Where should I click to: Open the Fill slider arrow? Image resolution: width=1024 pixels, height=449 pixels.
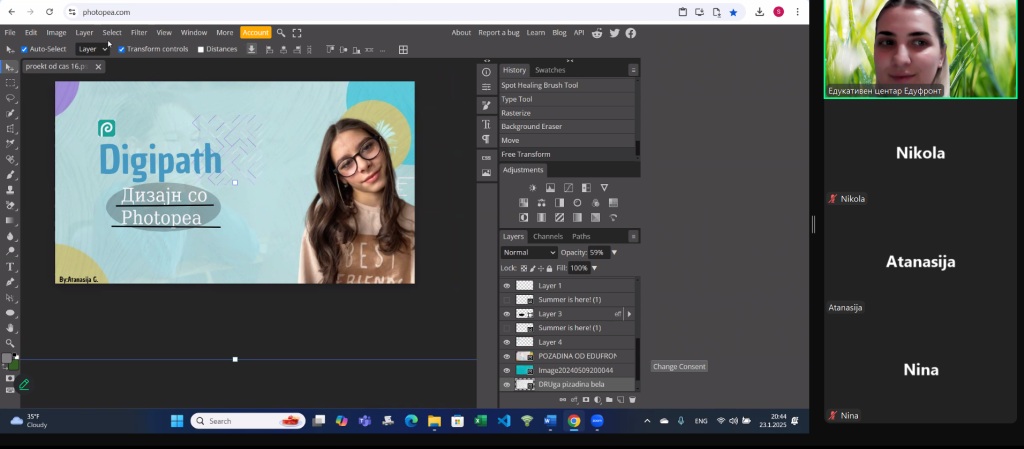594,268
